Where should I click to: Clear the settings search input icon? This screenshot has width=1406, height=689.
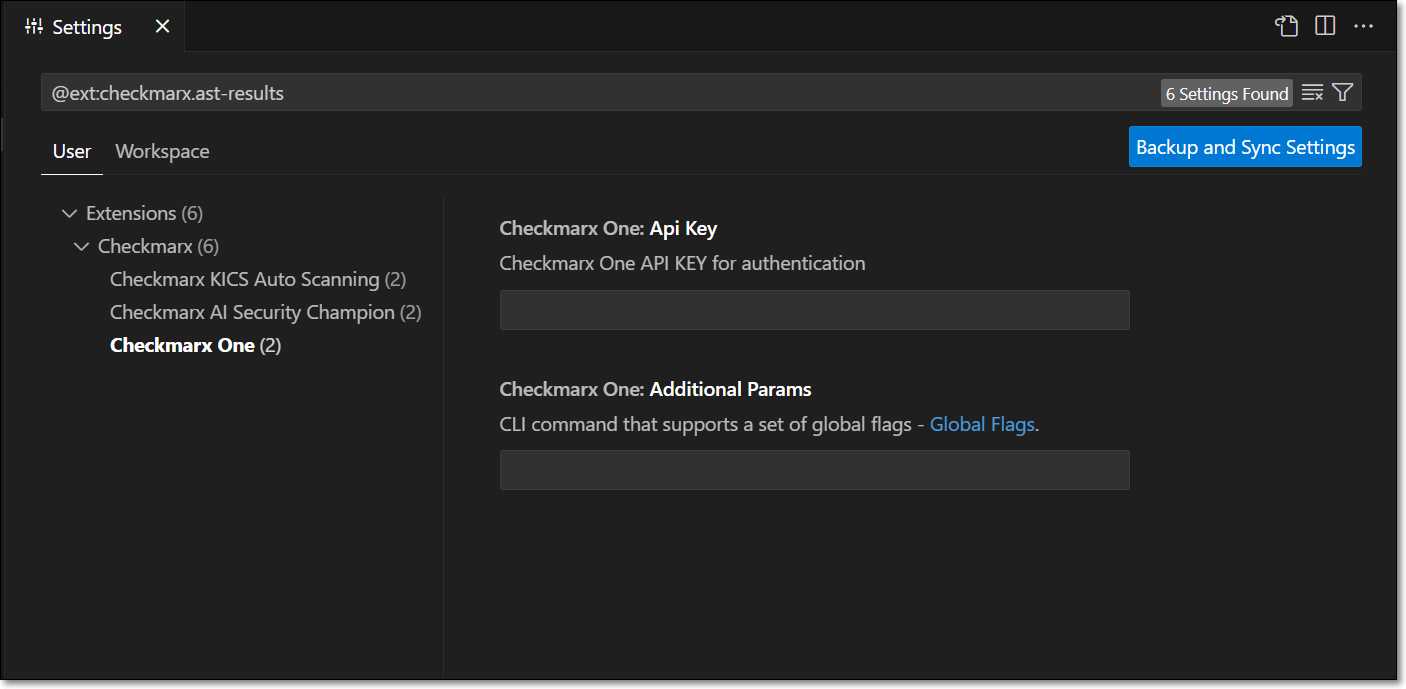1312,93
